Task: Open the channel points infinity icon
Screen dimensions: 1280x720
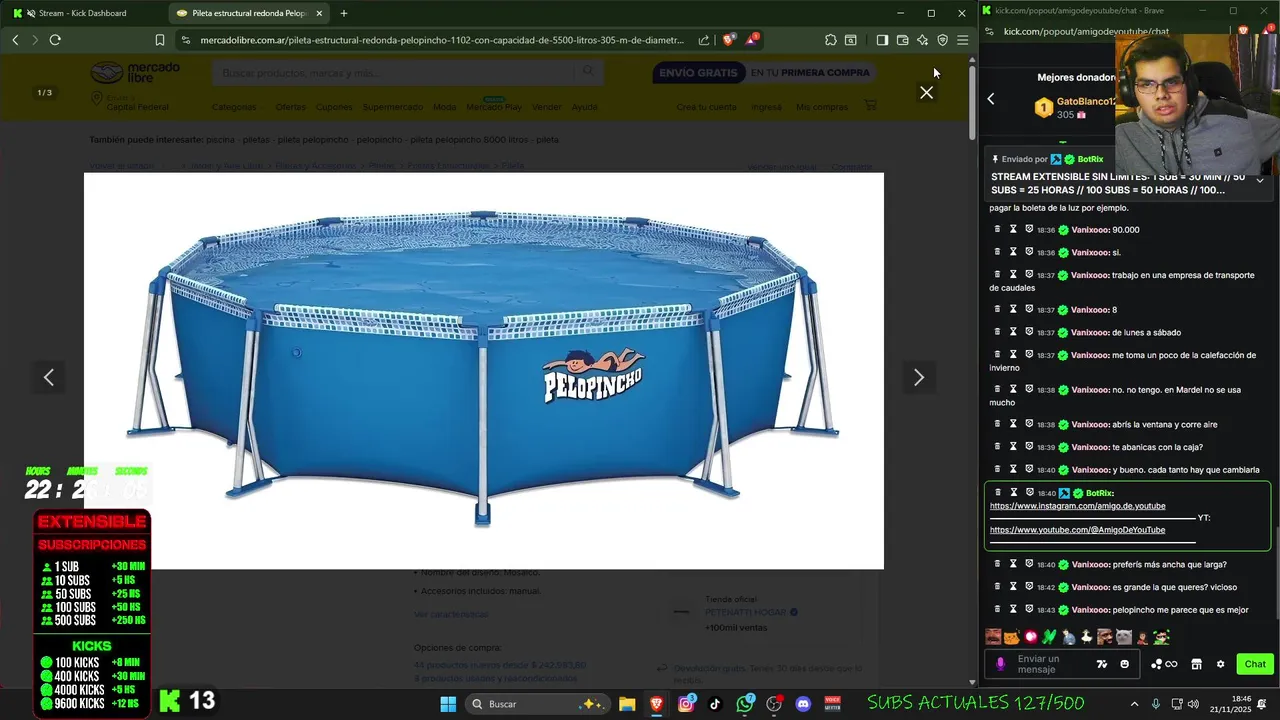Action: (x=1164, y=664)
